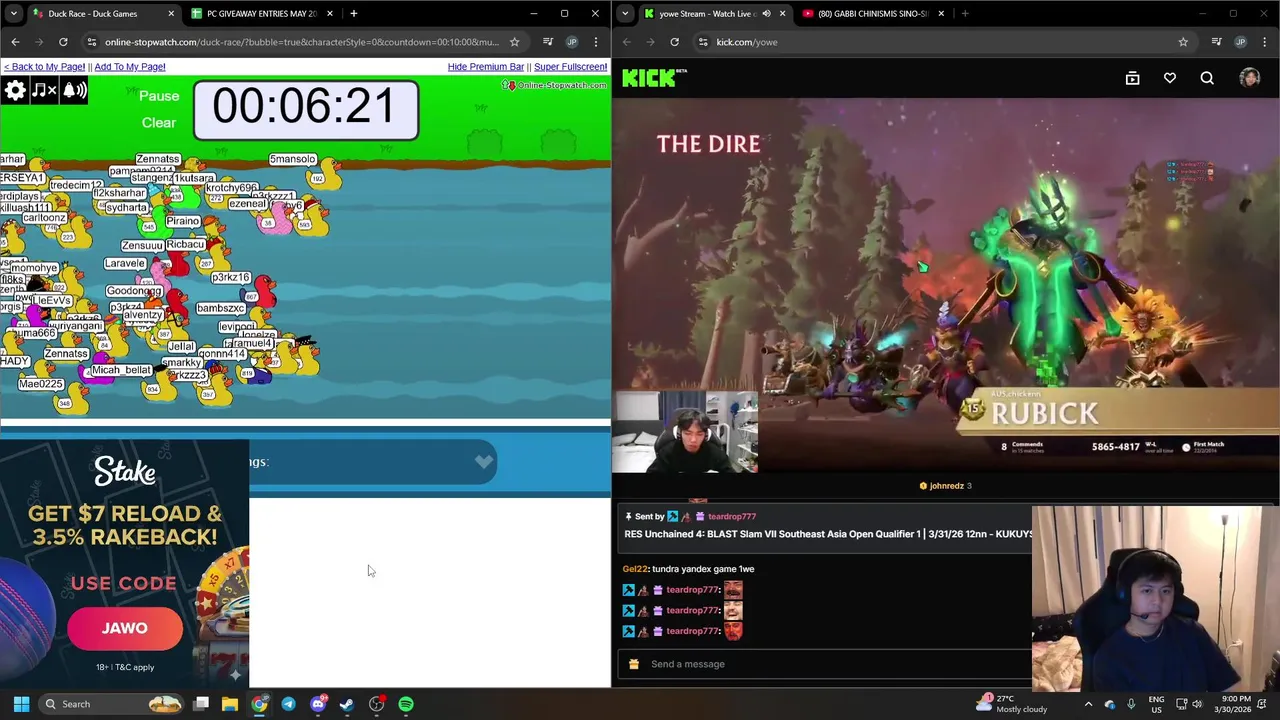Open File Explorer from taskbar

coord(230,704)
